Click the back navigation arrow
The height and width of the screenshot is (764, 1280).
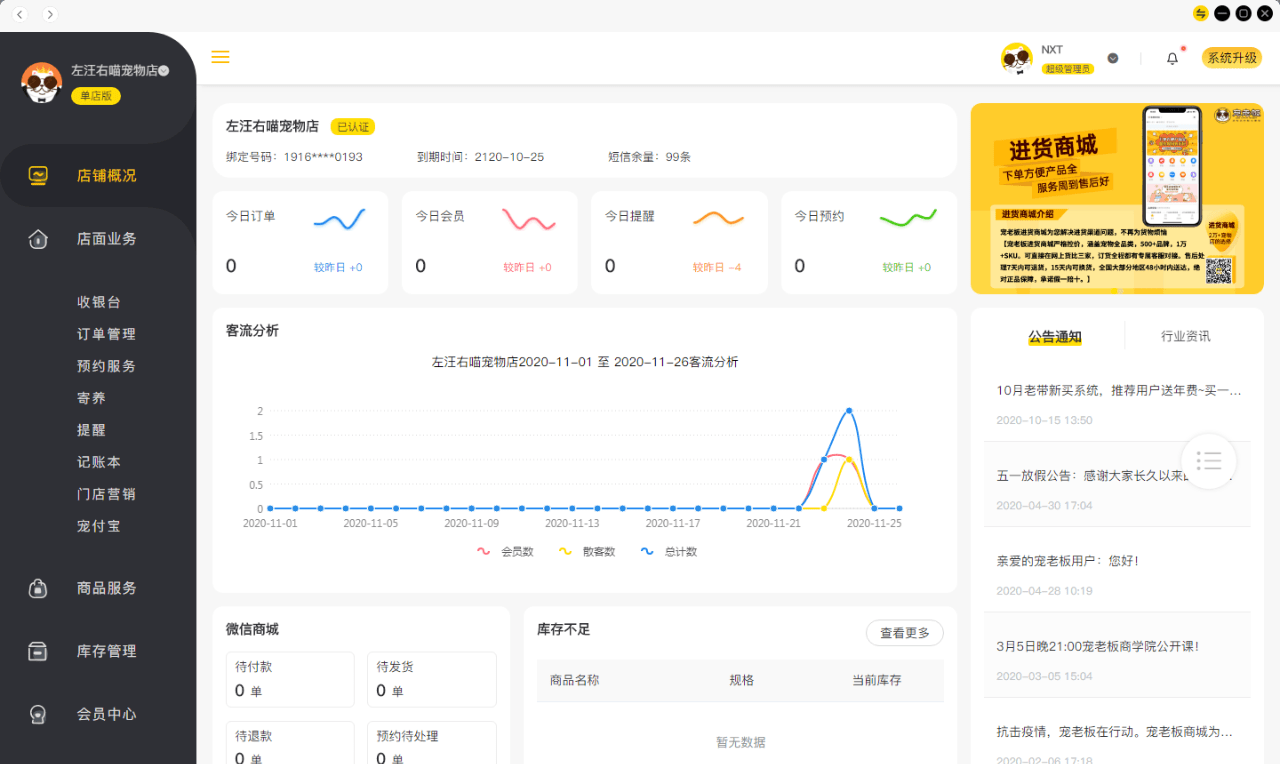(x=20, y=14)
